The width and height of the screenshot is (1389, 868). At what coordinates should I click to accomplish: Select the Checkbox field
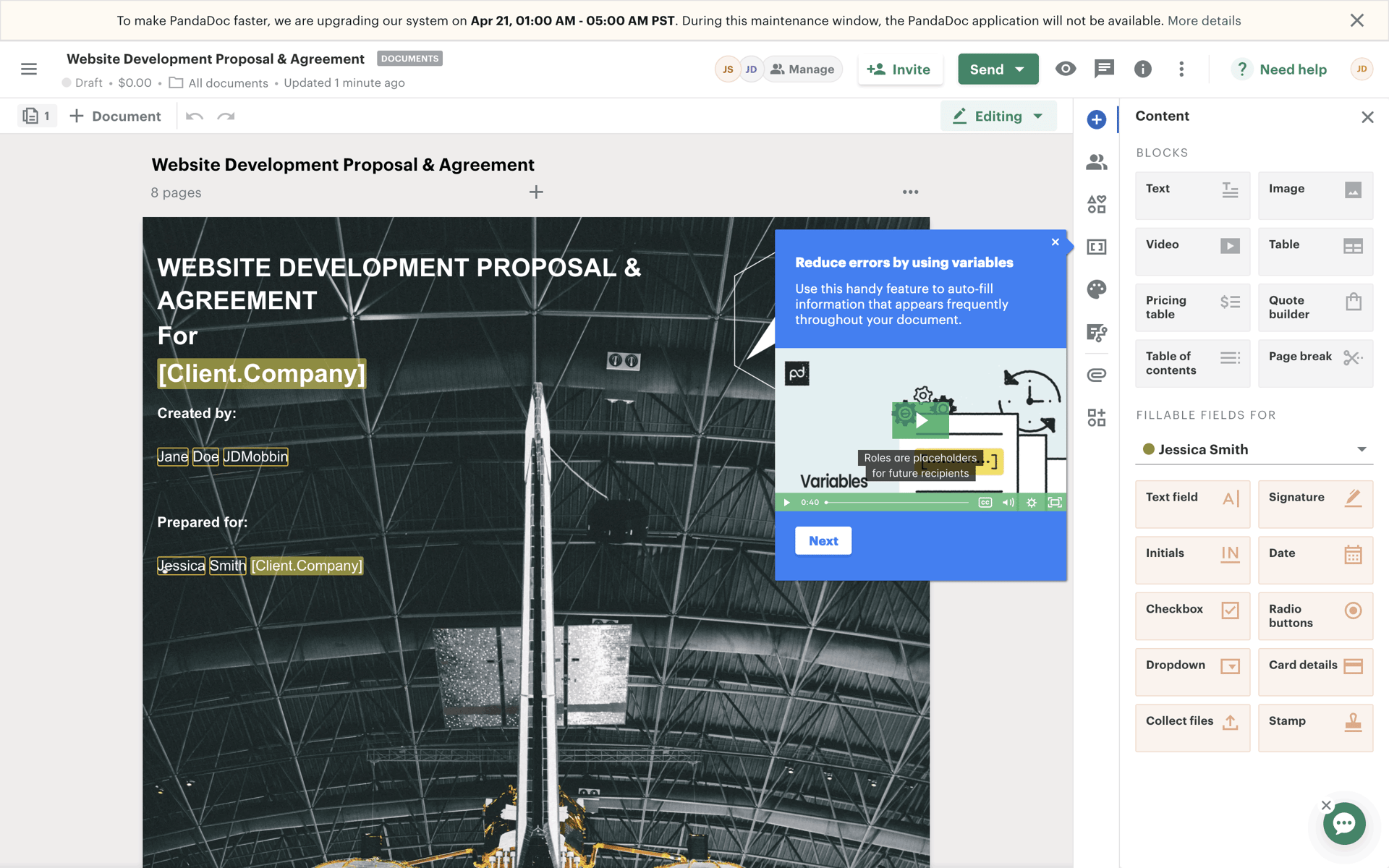pyautogui.click(x=1192, y=616)
